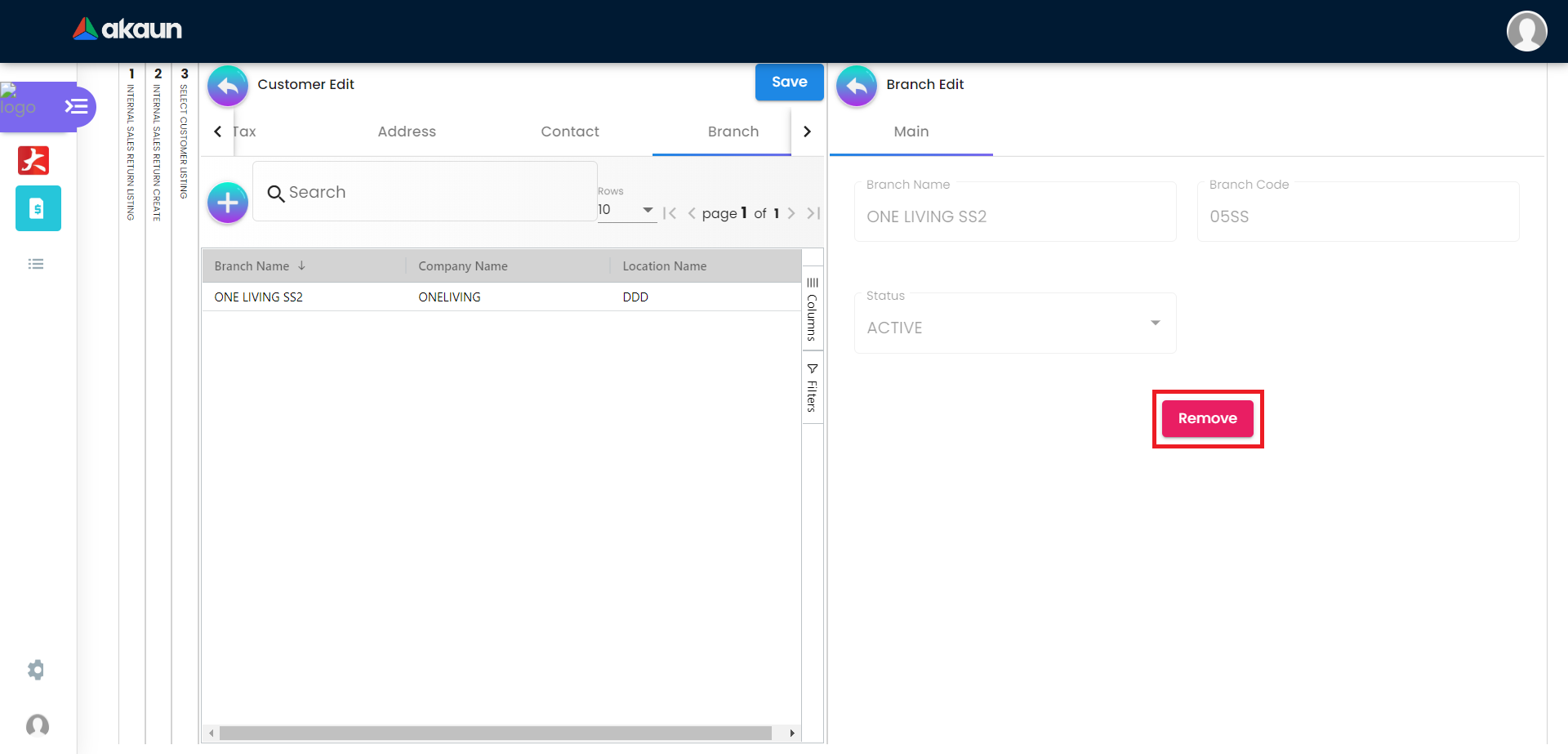Screen dimensions: 1568x754
Task: Open the list view icon in sidebar
Action: pos(36,264)
